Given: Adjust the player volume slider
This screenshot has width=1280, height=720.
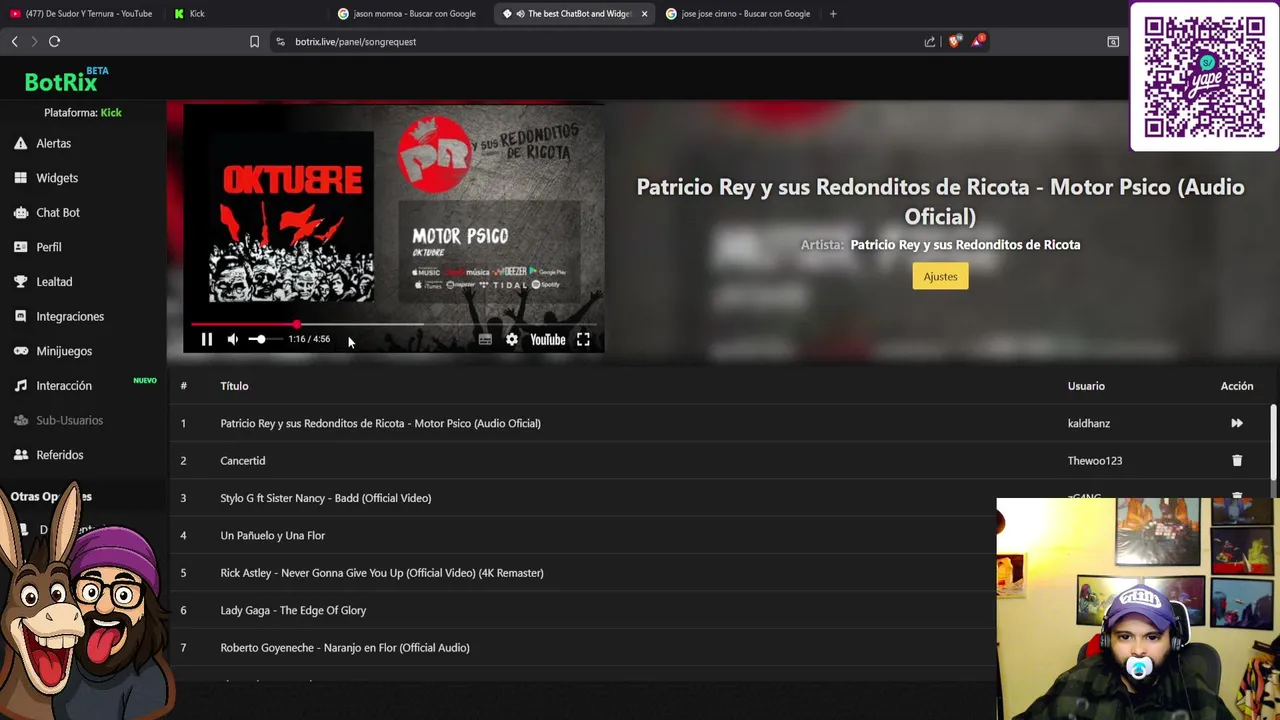Looking at the screenshot, I should [264, 340].
